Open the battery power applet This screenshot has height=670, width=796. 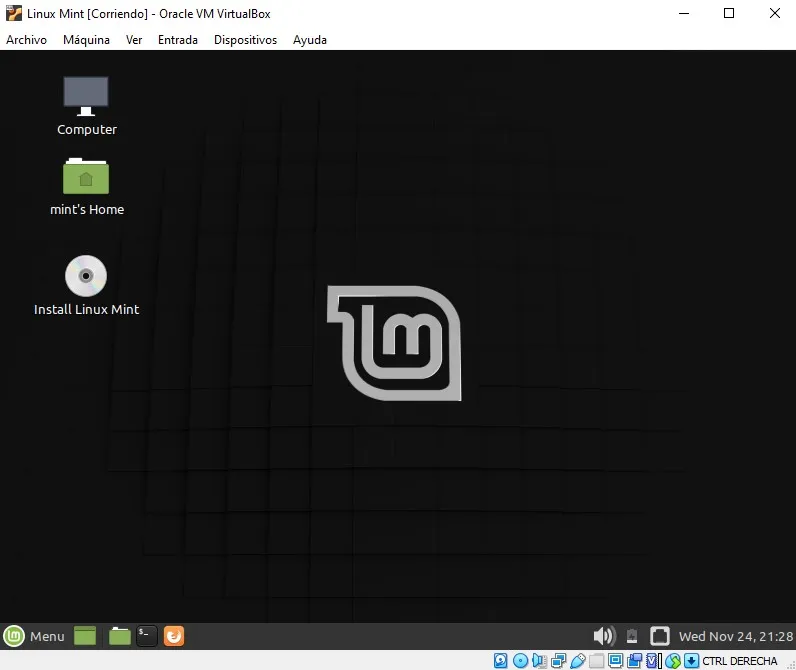tap(632, 636)
